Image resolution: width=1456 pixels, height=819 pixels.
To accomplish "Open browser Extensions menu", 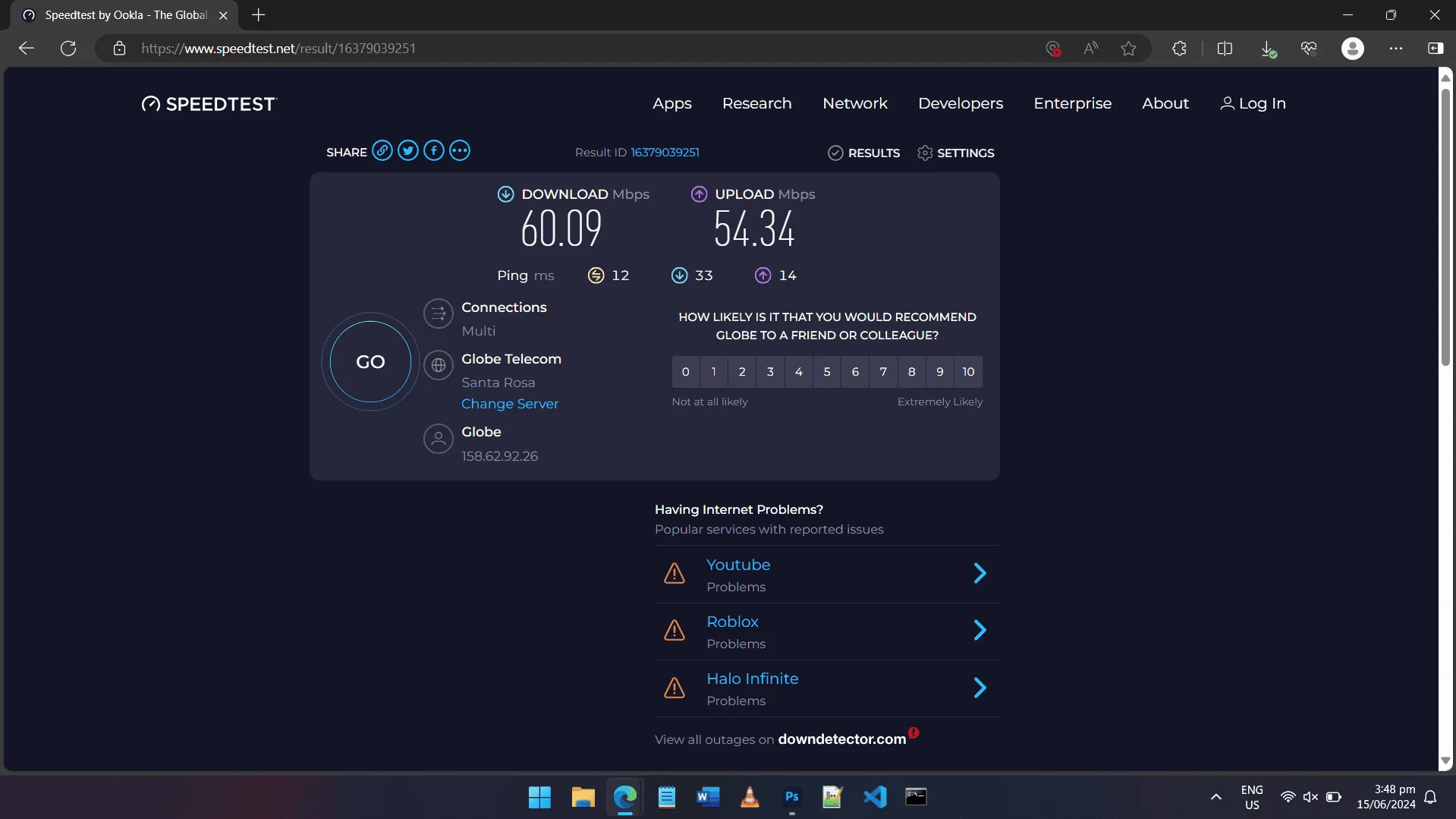I will tap(1179, 49).
